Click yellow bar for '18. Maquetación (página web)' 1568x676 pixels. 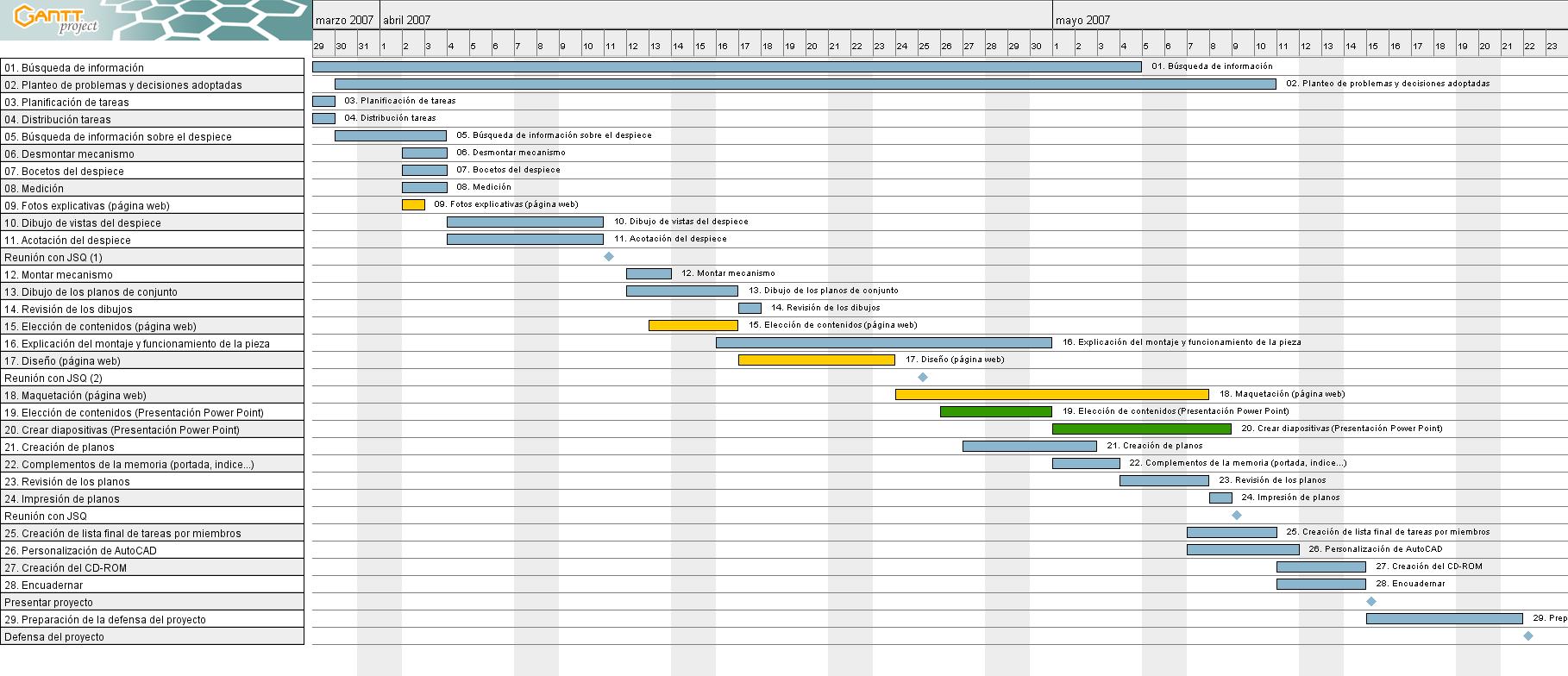[1052, 394]
